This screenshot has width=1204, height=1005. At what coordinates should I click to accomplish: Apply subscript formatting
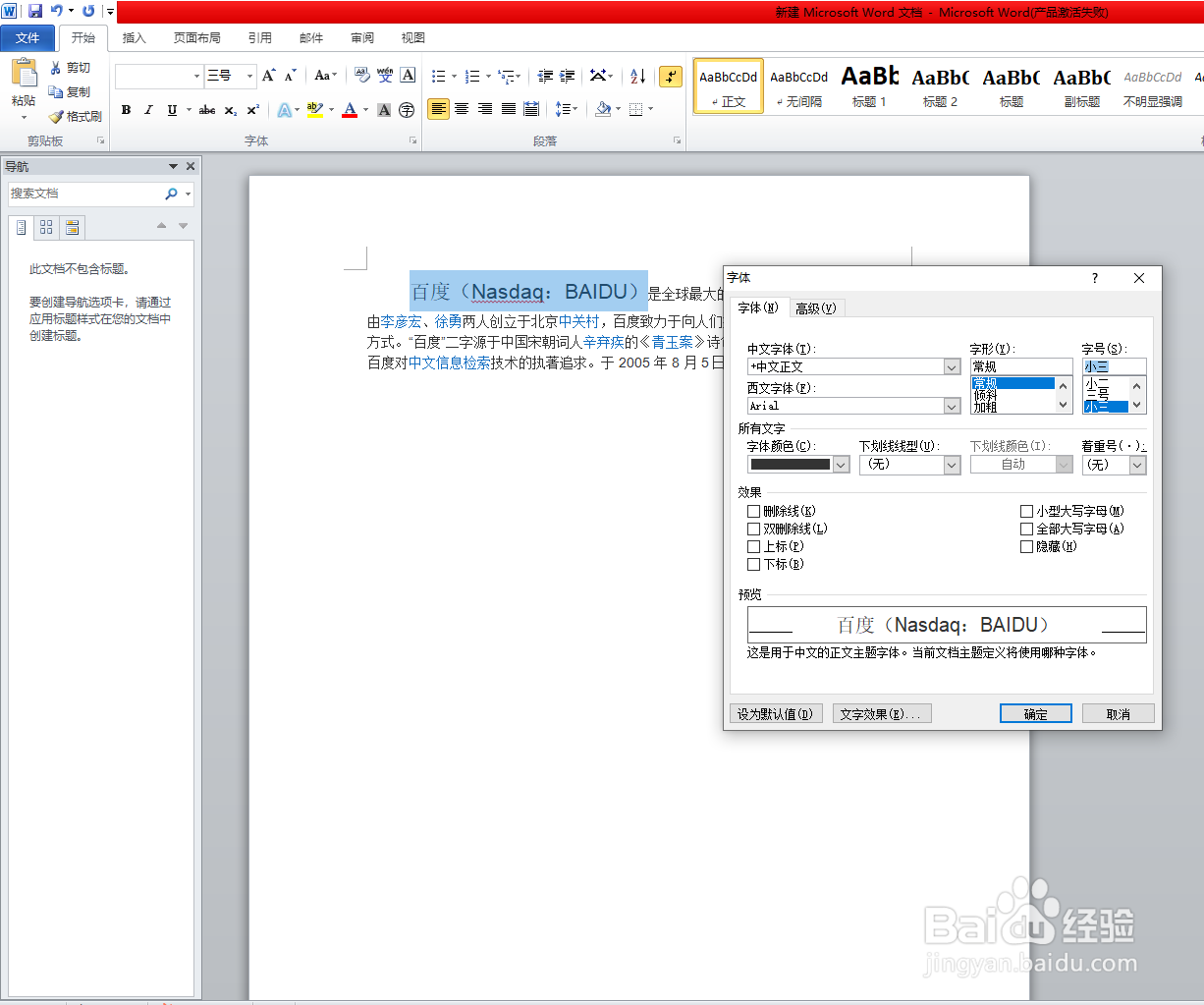coord(231,110)
